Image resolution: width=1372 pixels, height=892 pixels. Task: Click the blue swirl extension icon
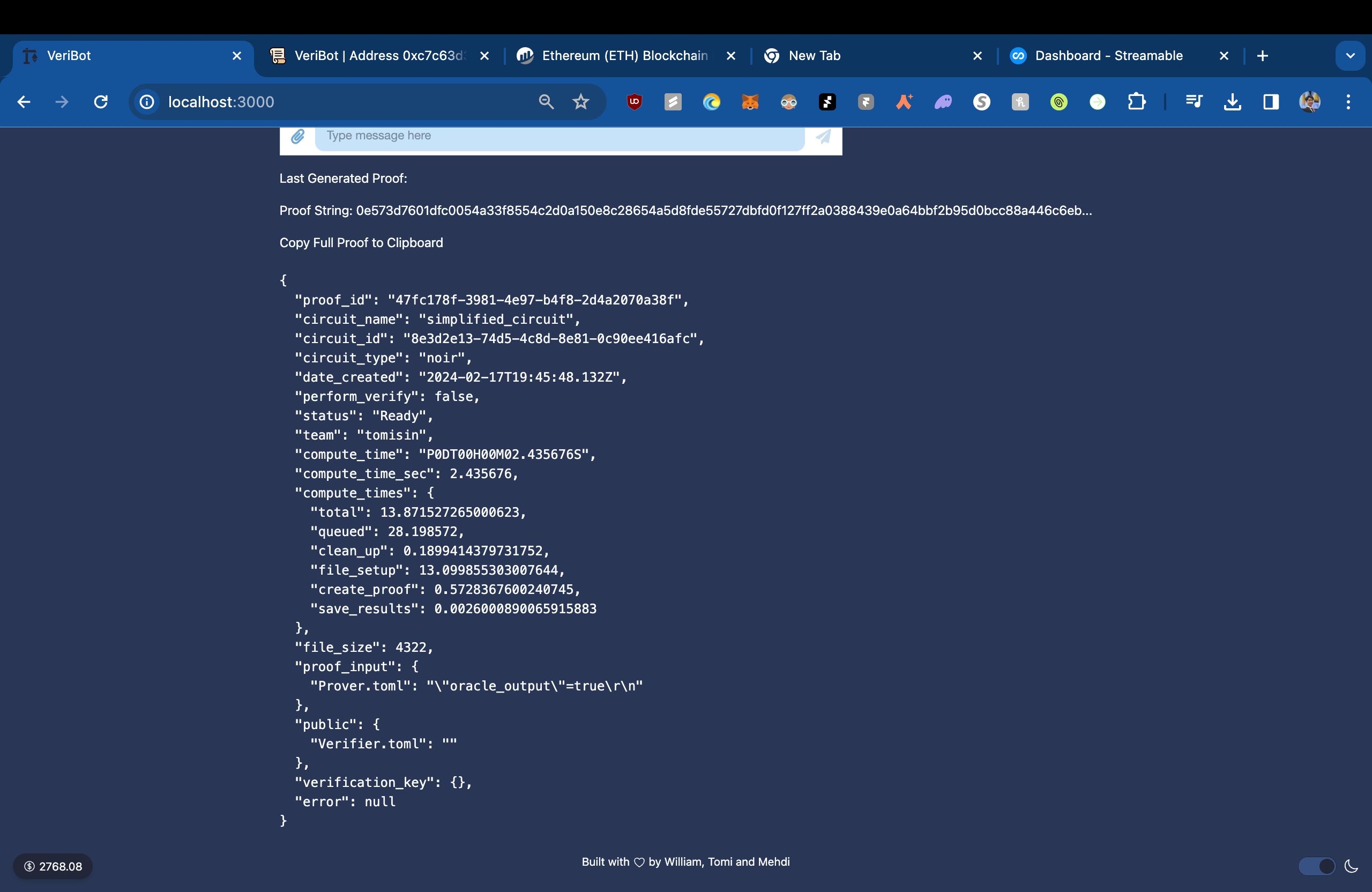[711, 102]
